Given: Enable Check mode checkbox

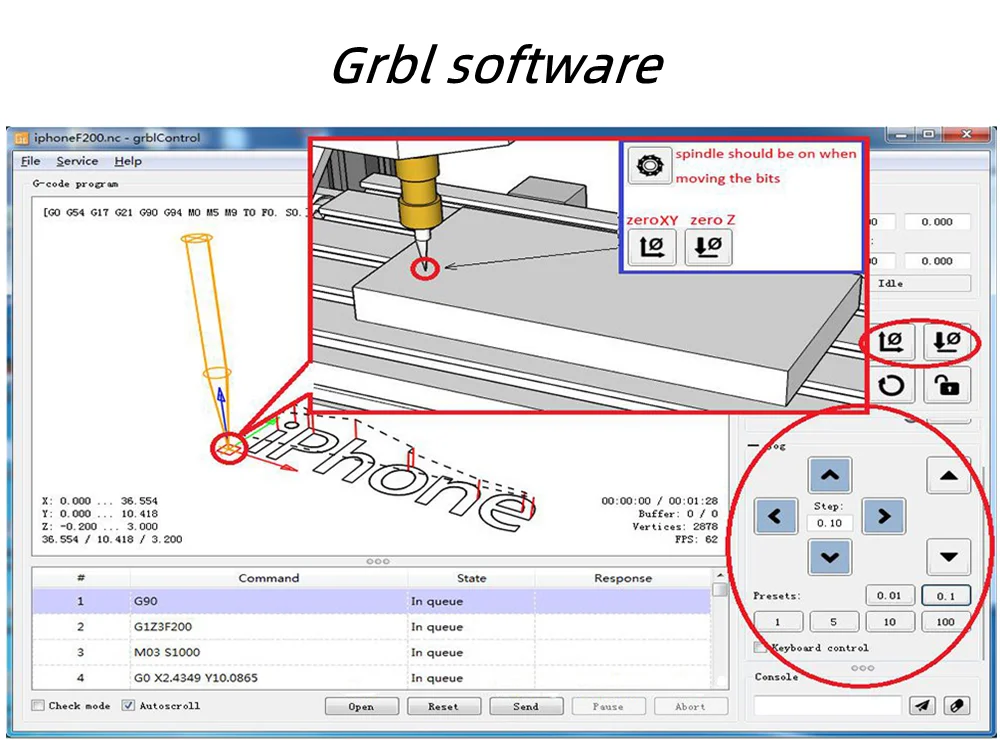Looking at the screenshot, I should [x=38, y=705].
